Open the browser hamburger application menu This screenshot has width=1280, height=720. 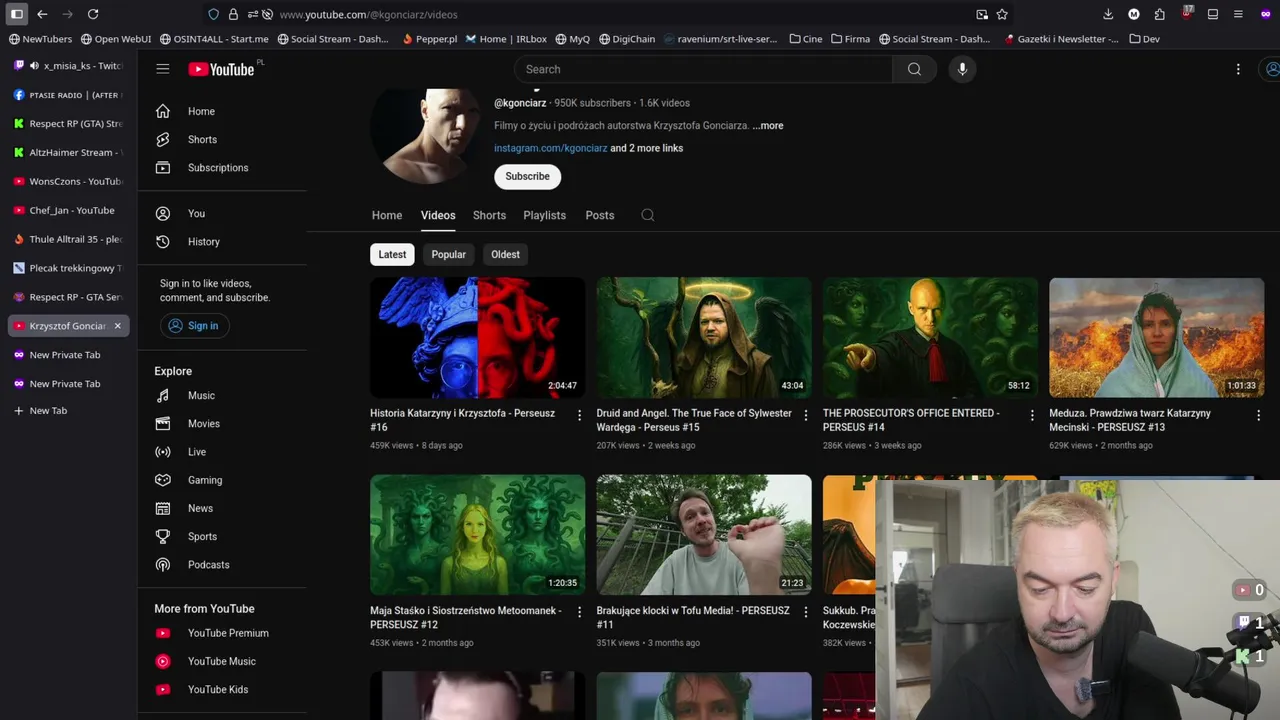coord(1238,14)
